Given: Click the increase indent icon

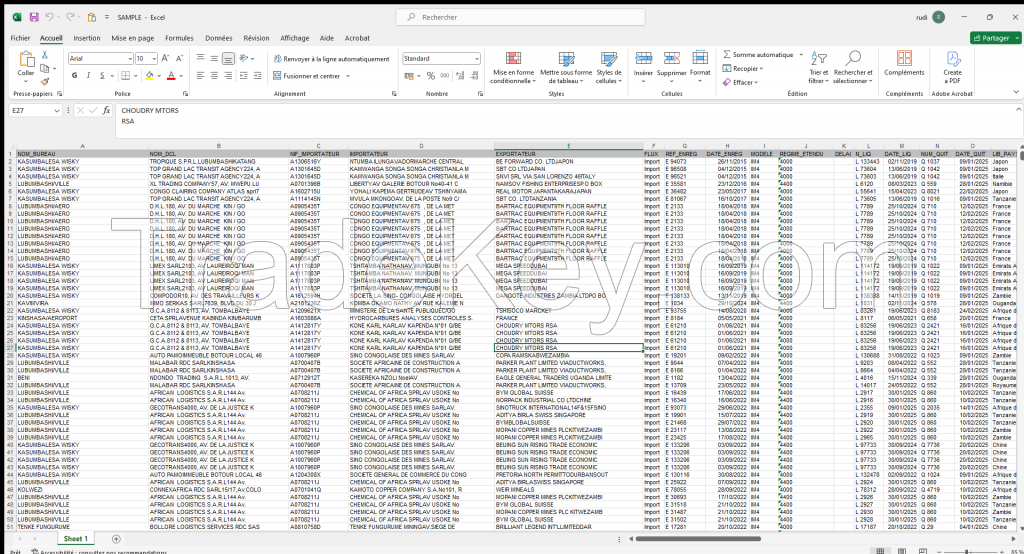Looking at the screenshot, I should click(x=258, y=76).
